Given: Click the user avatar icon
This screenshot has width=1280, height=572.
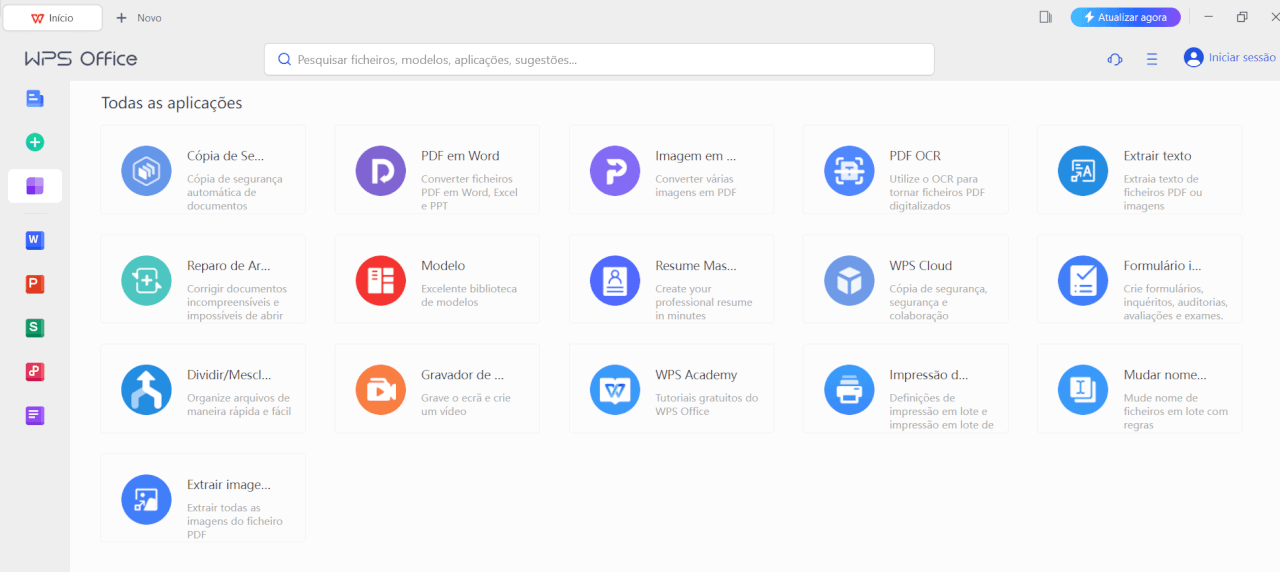Looking at the screenshot, I should tap(1193, 58).
